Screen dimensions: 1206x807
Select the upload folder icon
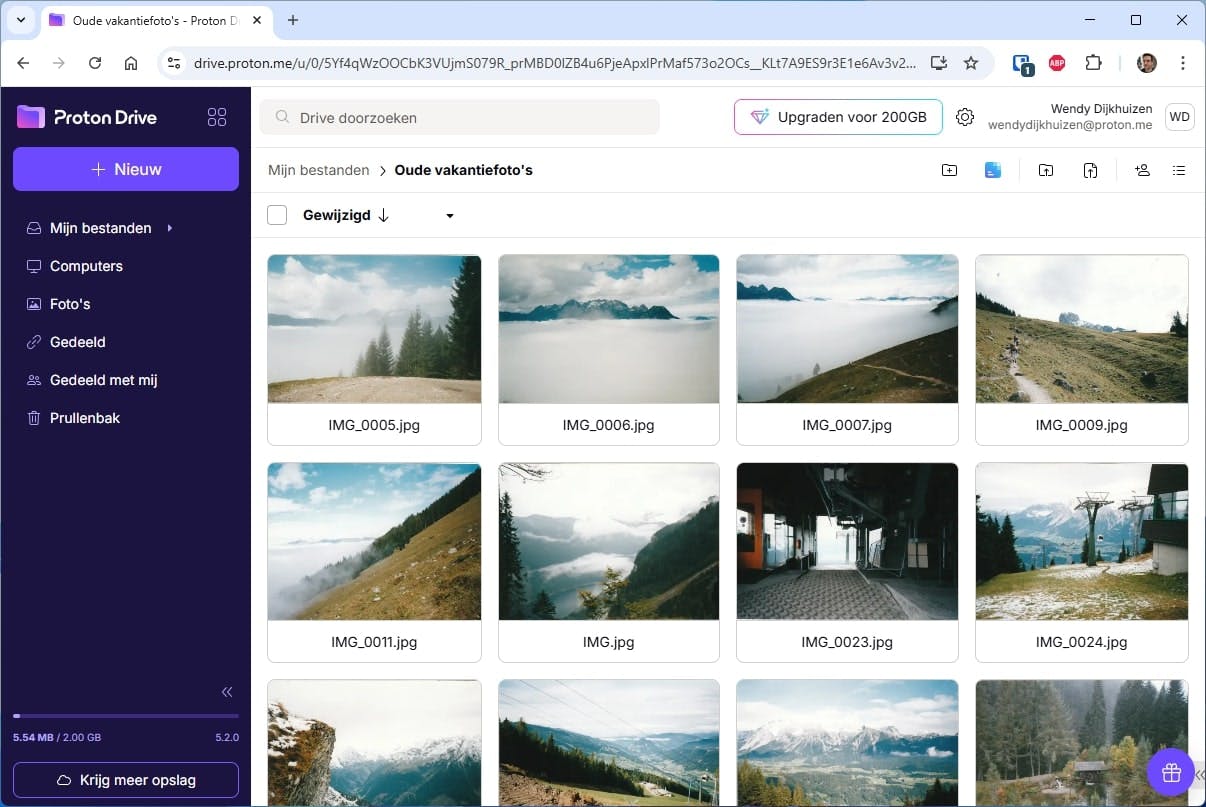click(1046, 170)
